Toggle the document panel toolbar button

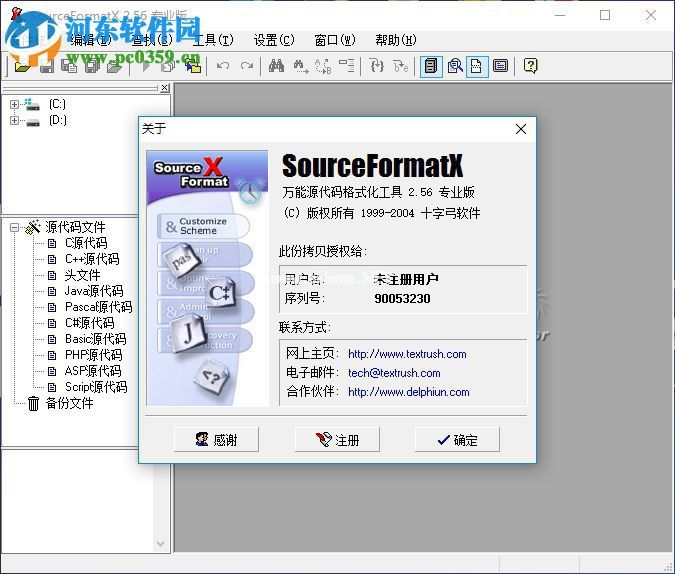pyautogui.click(x=431, y=66)
